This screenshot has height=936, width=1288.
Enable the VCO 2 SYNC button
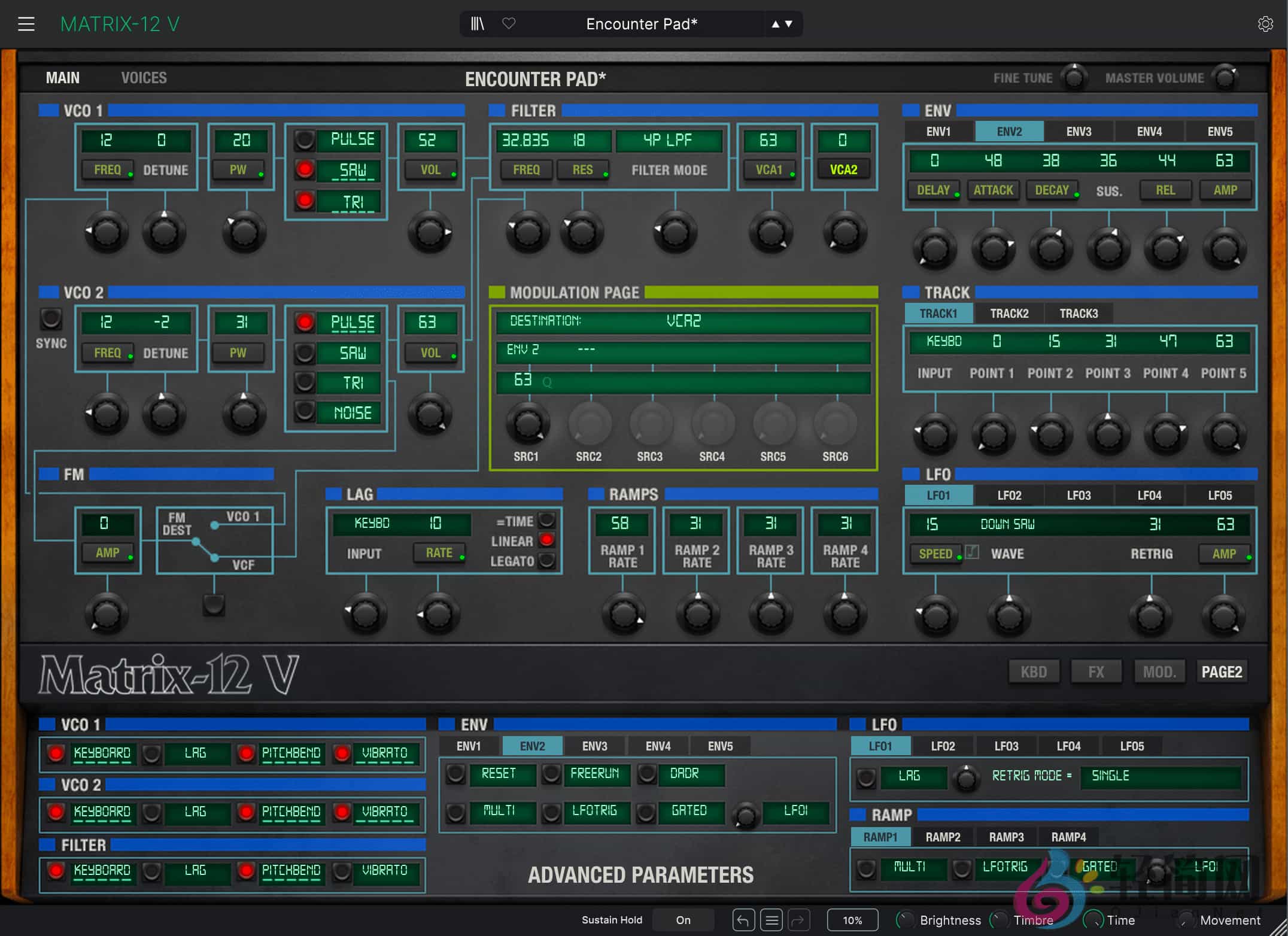tap(51, 319)
